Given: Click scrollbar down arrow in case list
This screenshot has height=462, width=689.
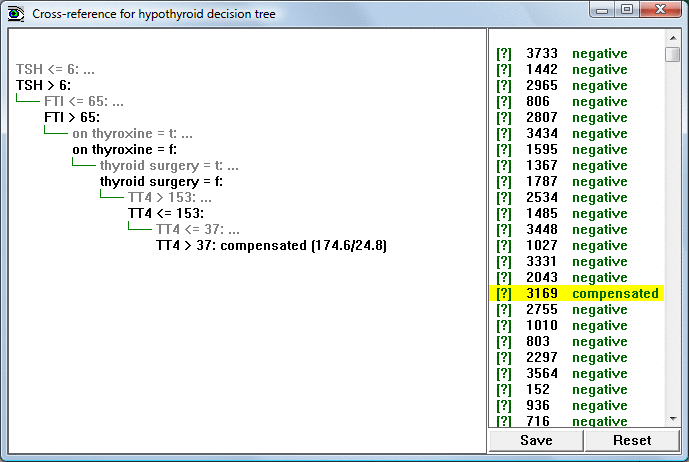Looking at the screenshot, I should (673, 419).
